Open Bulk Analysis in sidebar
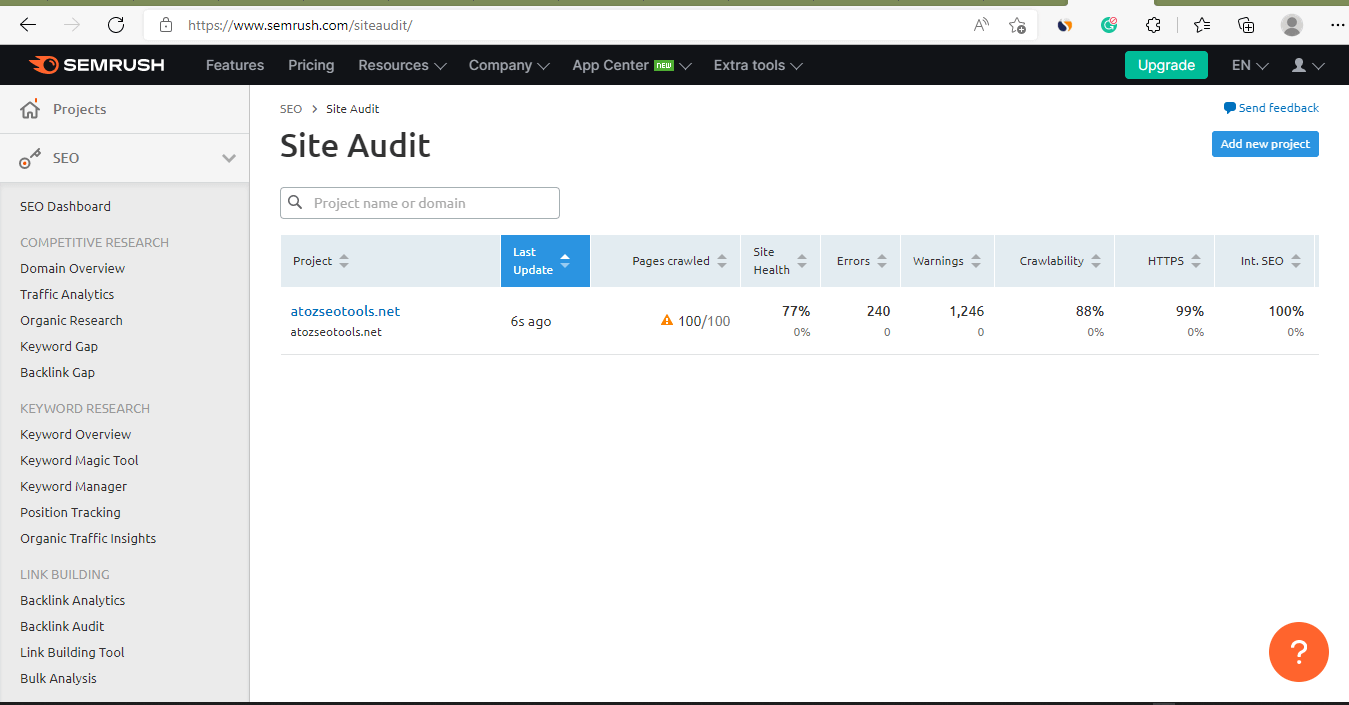Image resolution: width=1349 pixels, height=705 pixels. pos(58,678)
